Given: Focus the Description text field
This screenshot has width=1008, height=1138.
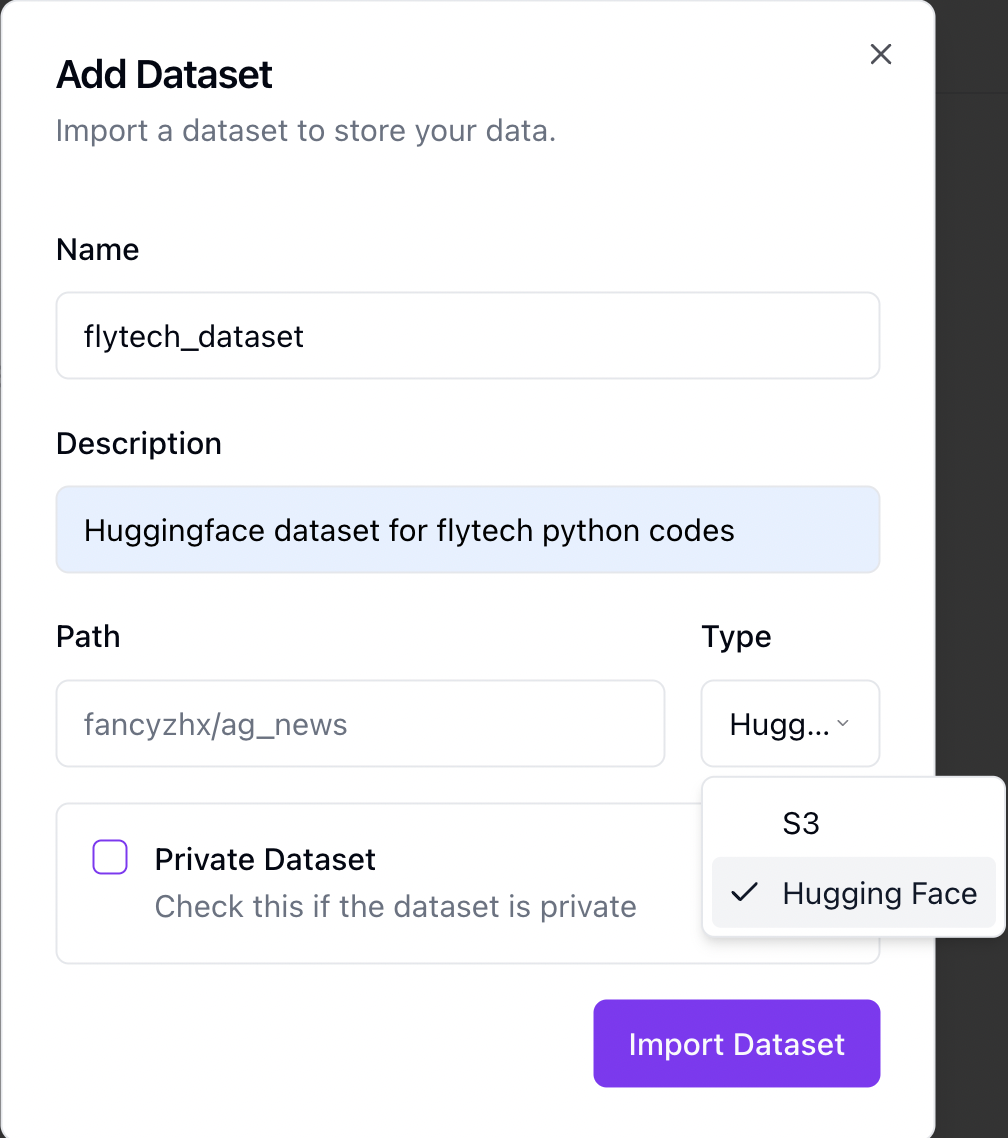Looking at the screenshot, I should click(467, 530).
